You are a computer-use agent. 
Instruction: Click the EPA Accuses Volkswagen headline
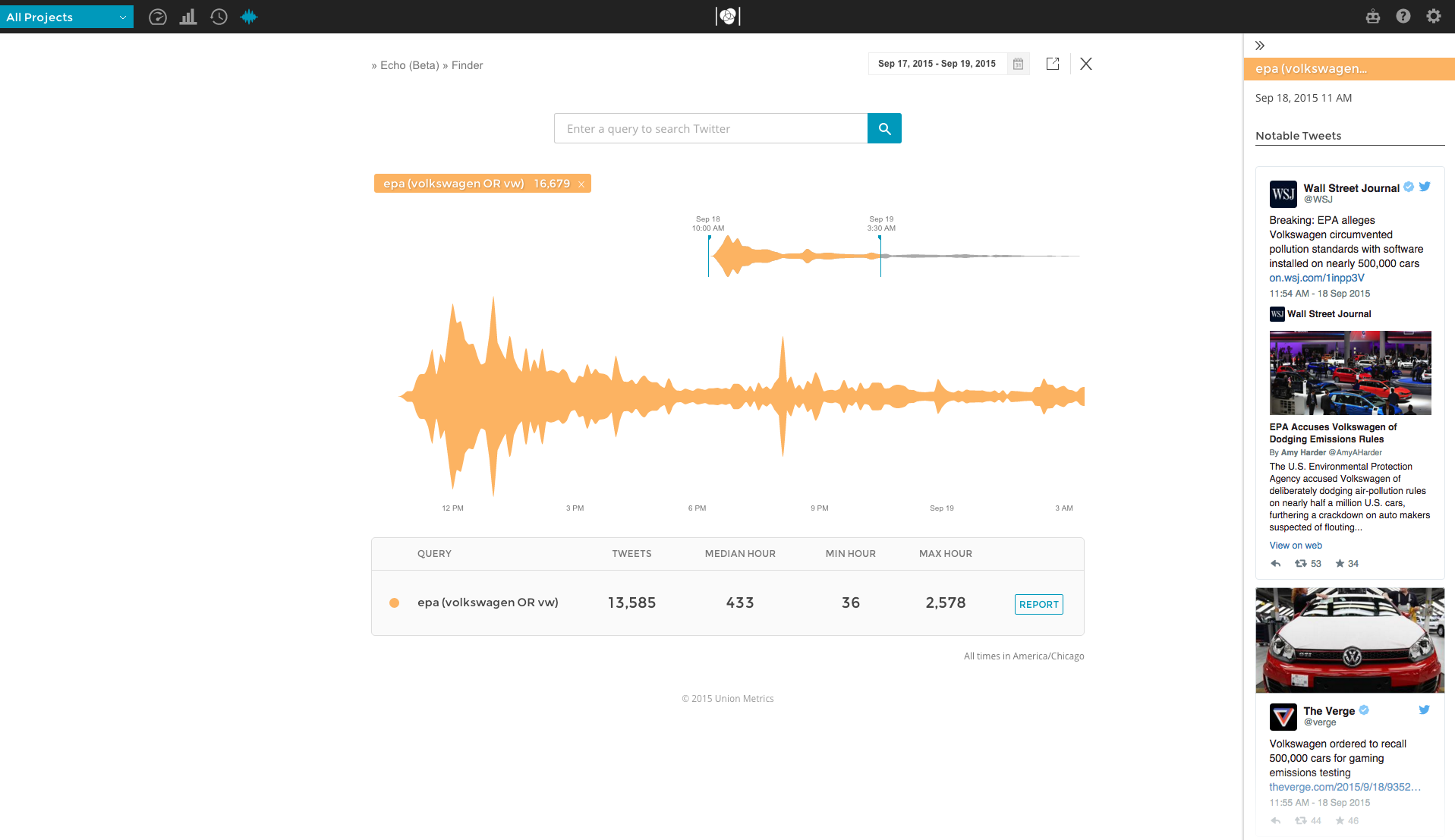coord(1333,433)
